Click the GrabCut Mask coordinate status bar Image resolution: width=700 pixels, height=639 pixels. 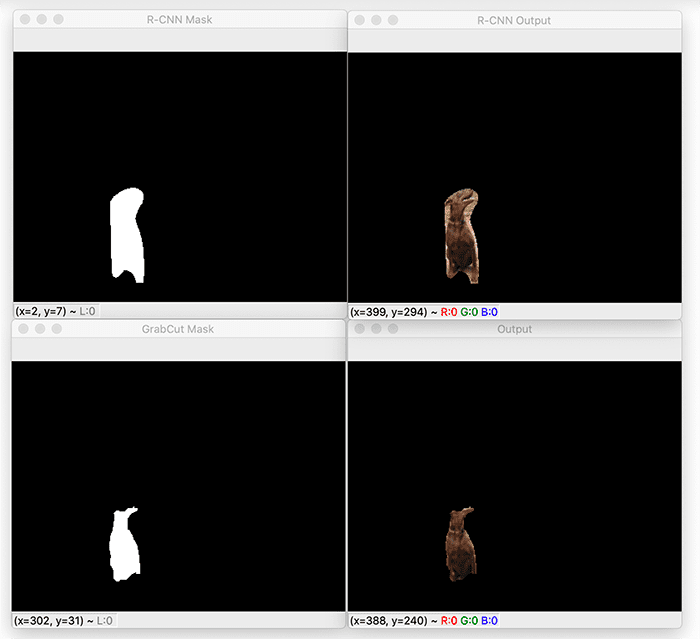point(65,621)
